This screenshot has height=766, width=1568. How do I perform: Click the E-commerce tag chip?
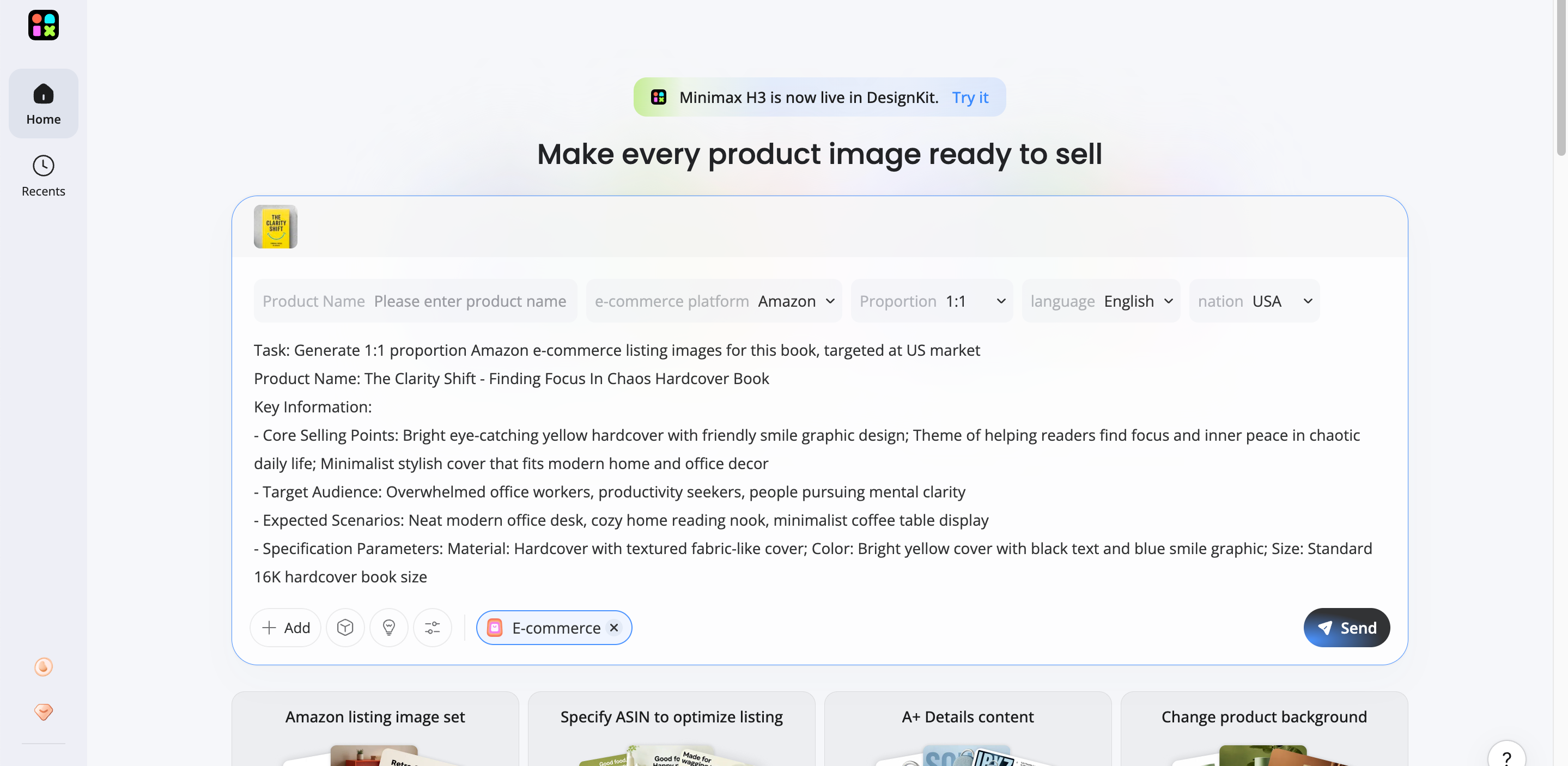point(554,627)
